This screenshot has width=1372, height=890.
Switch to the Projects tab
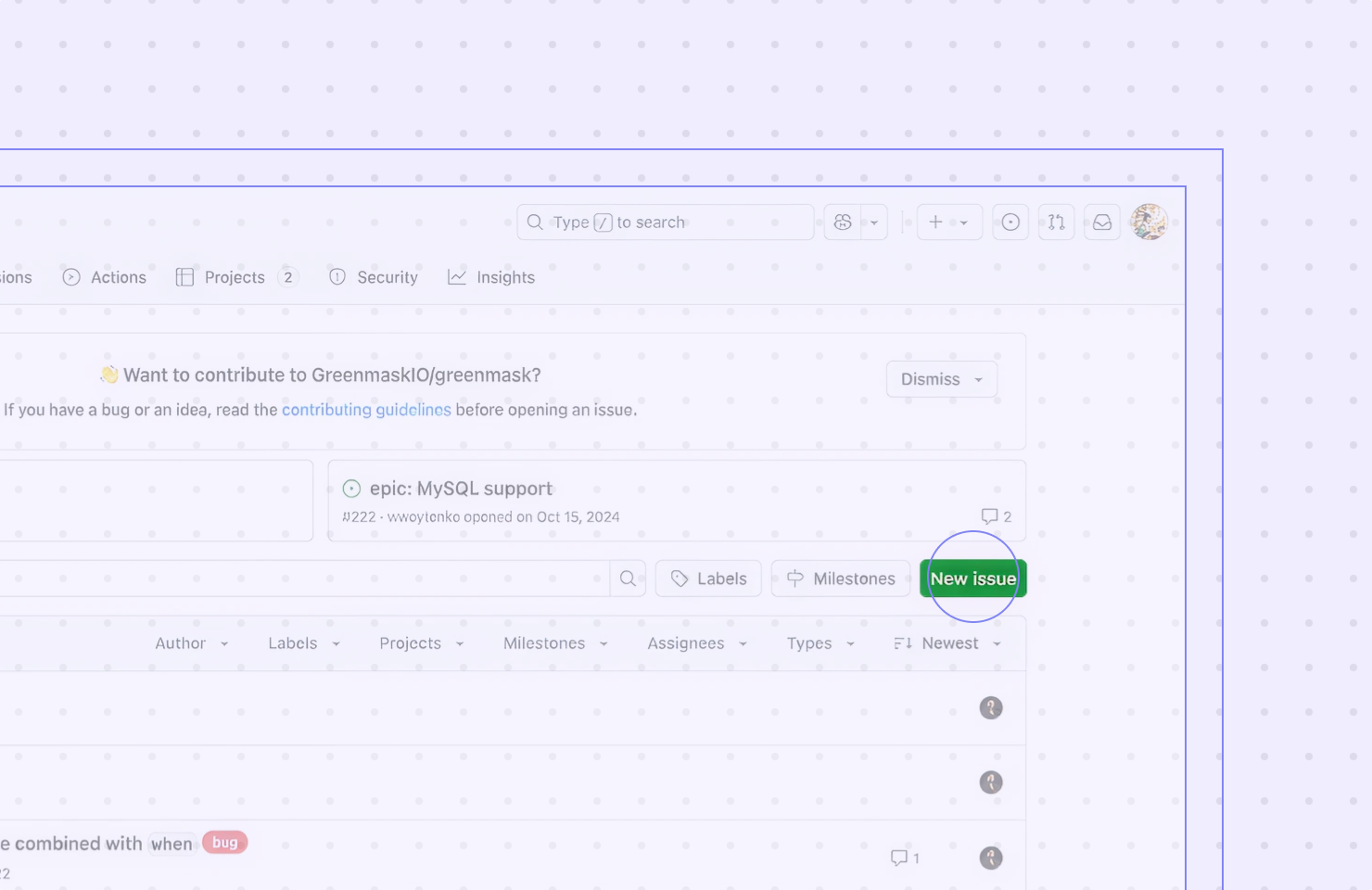click(x=236, y=277)
